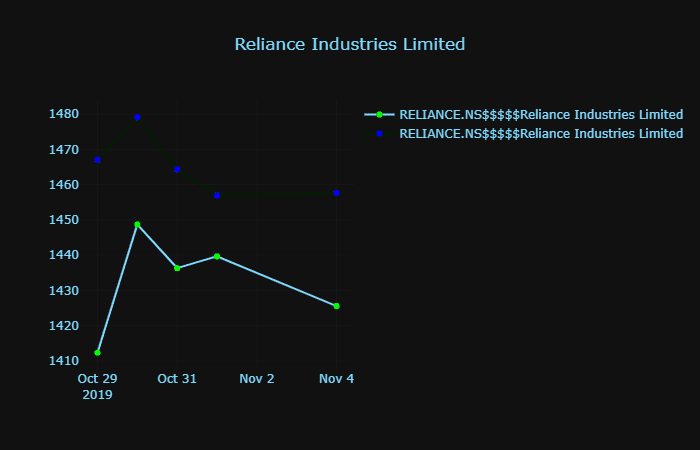Image resolution: width=700 pixels, height=450 pixels.
Task: Click the 1460 y-axis label
Action: click(64, 185)
